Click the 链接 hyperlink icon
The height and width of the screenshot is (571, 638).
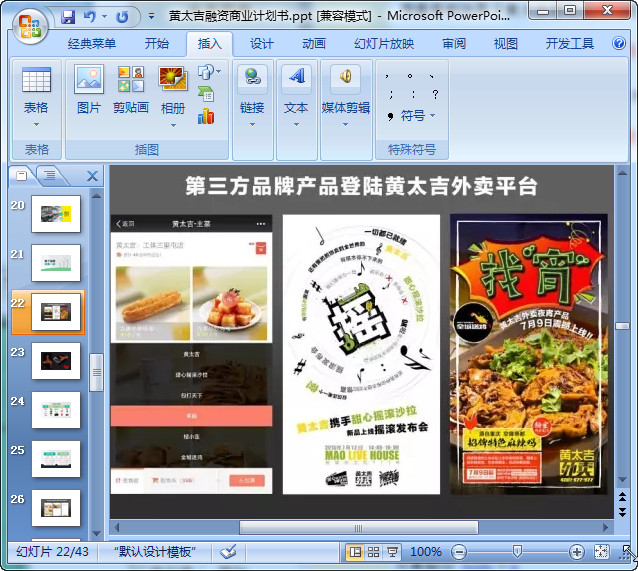[x=252, y=77]
